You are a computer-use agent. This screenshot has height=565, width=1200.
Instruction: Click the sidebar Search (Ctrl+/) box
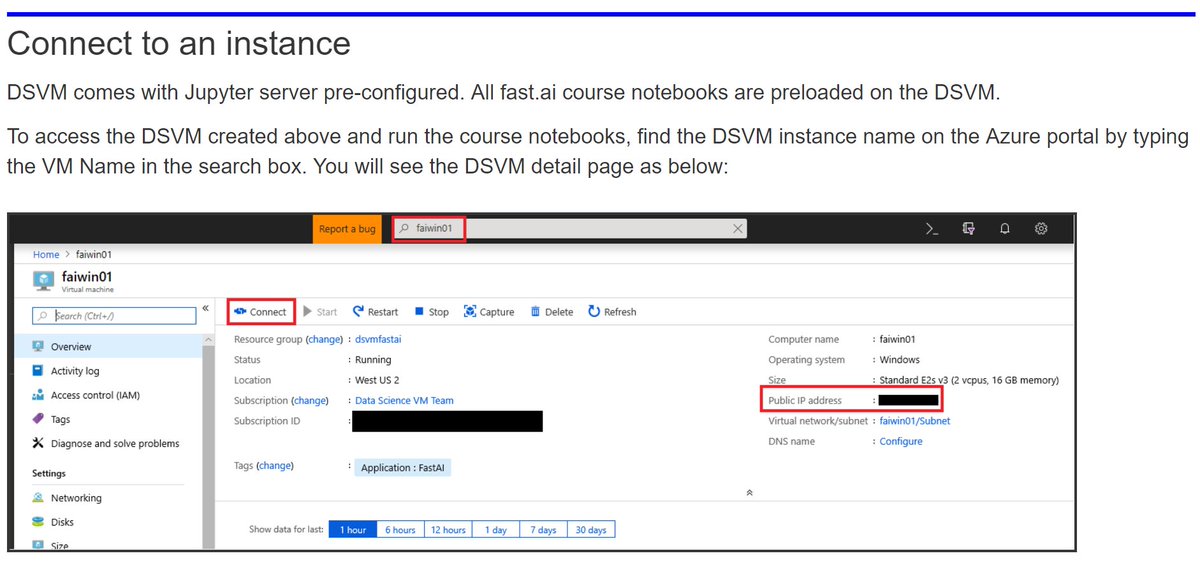tap(115, 316)
